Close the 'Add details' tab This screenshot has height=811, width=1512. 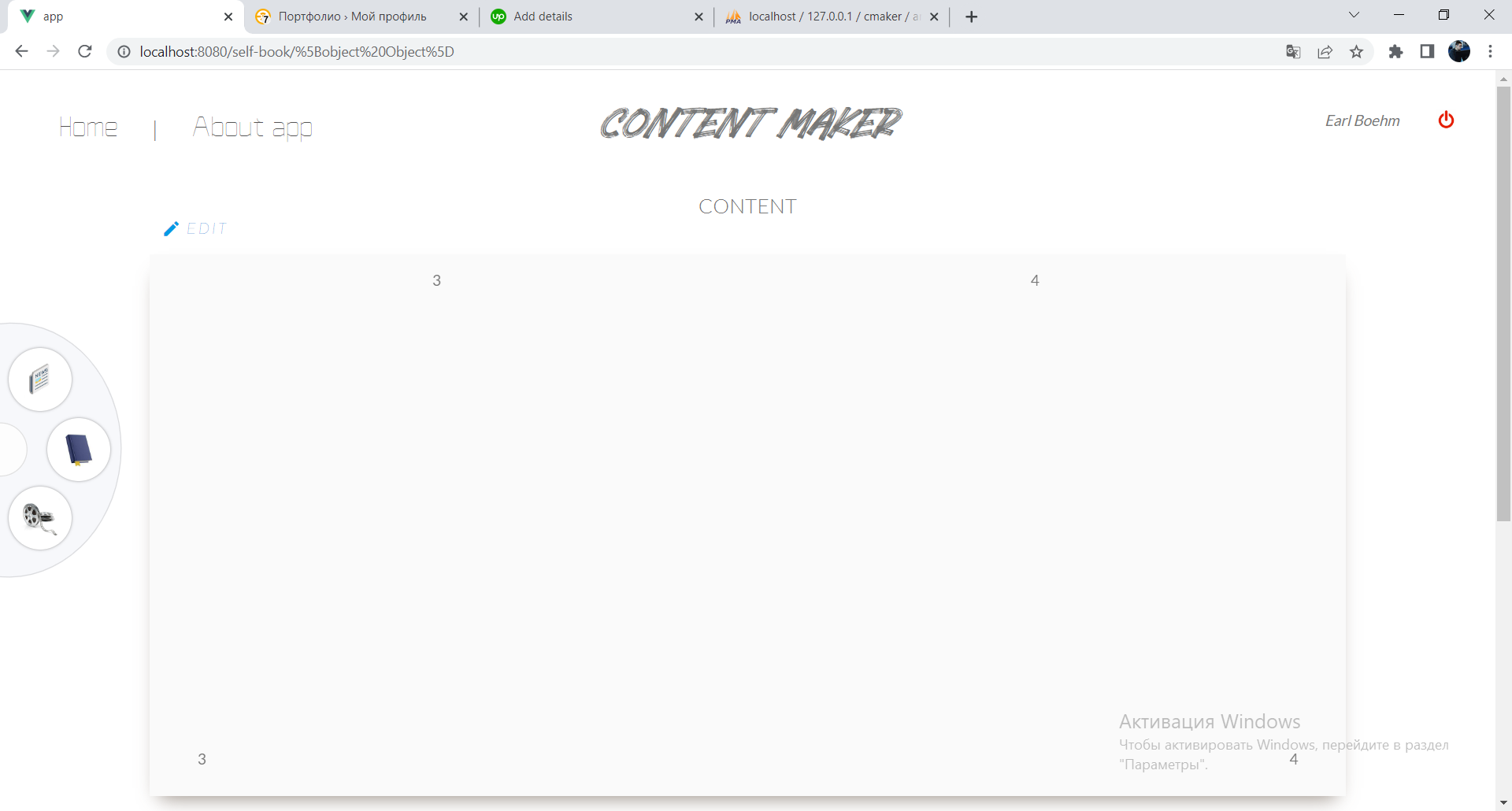[699, 17]
